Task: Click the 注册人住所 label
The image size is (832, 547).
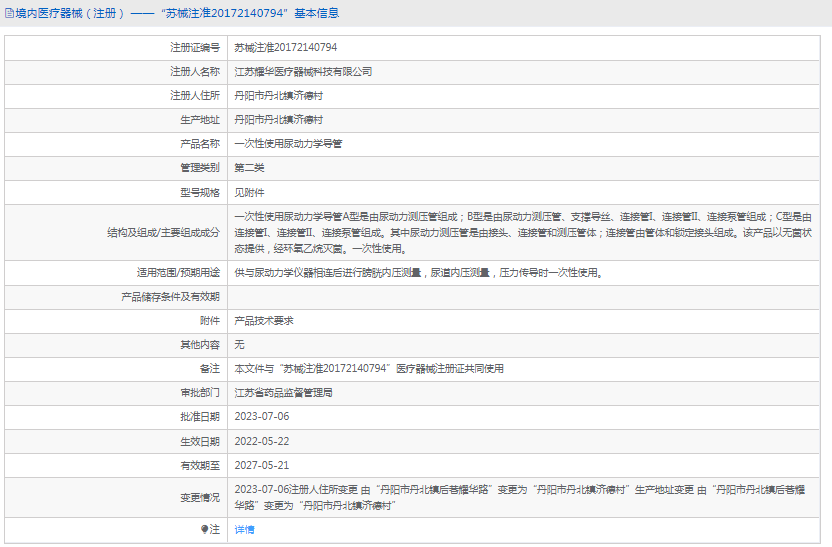Action: (x=195, y=95)
